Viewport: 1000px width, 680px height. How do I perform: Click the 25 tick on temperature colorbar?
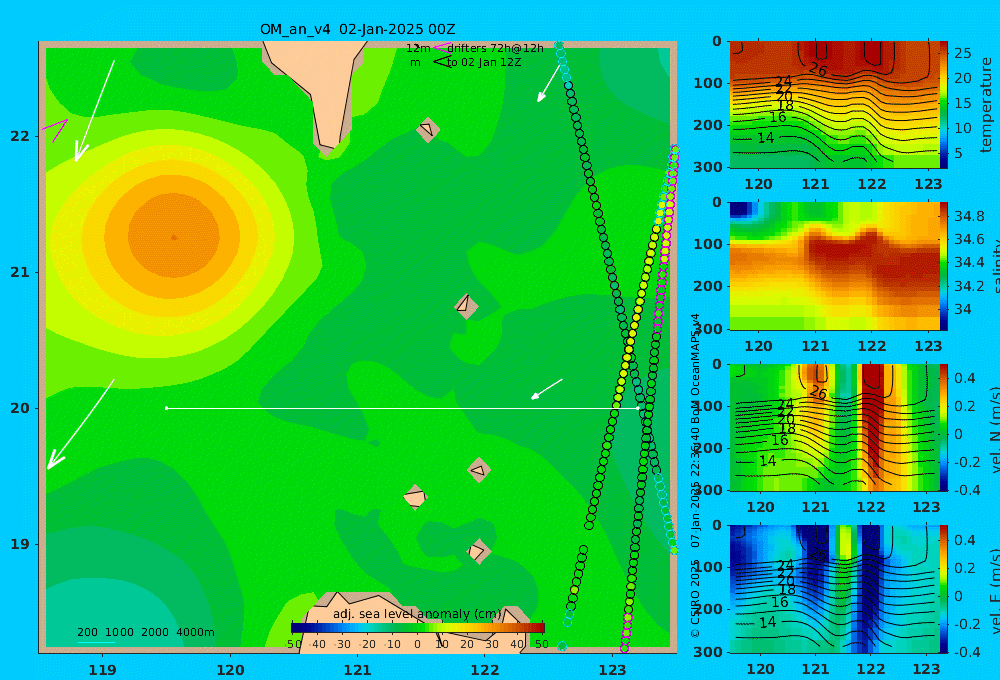coord(962,53)
